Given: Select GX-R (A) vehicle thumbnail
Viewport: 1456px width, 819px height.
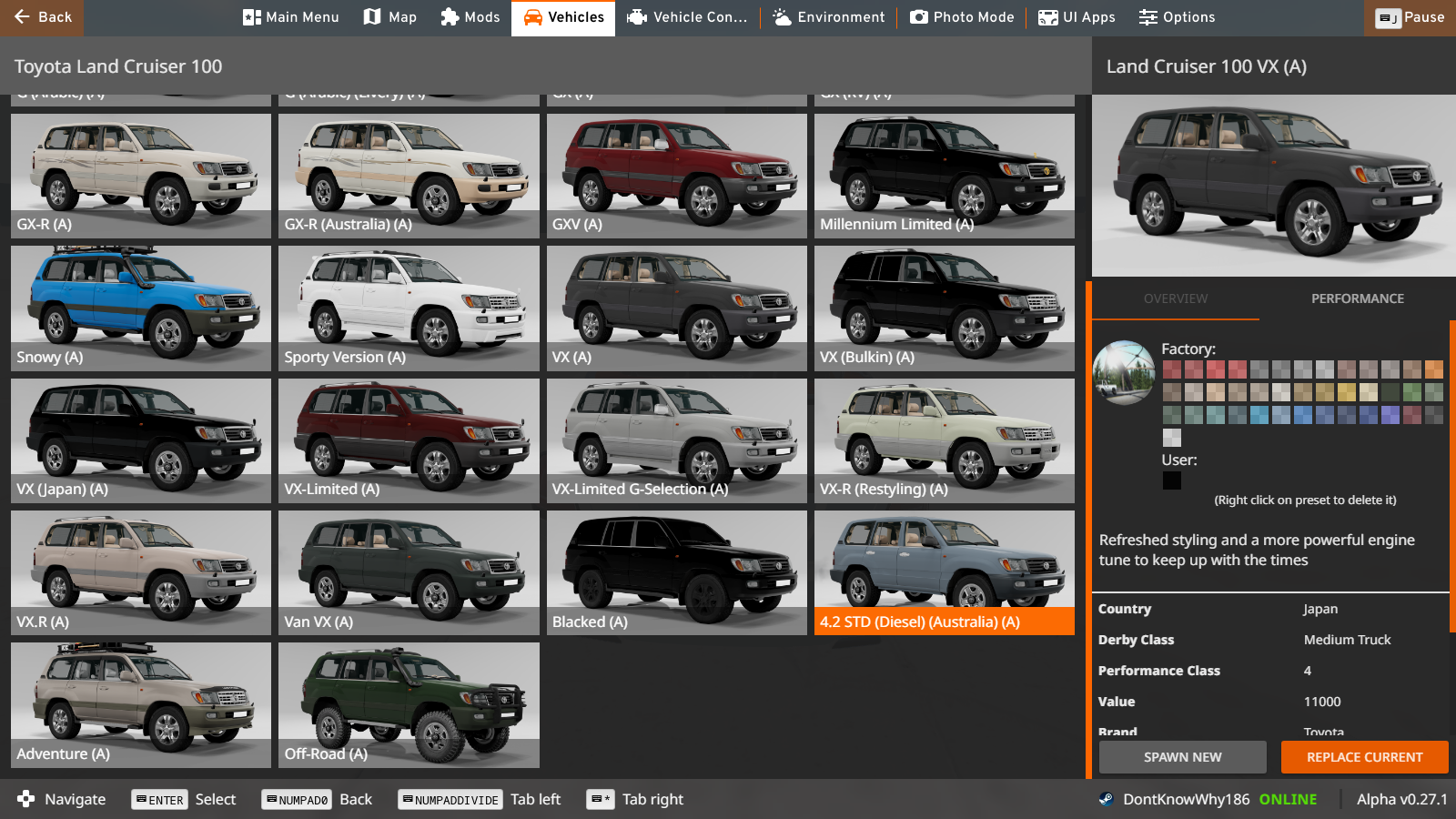Looking at the screenshot, I should [141, 176].
